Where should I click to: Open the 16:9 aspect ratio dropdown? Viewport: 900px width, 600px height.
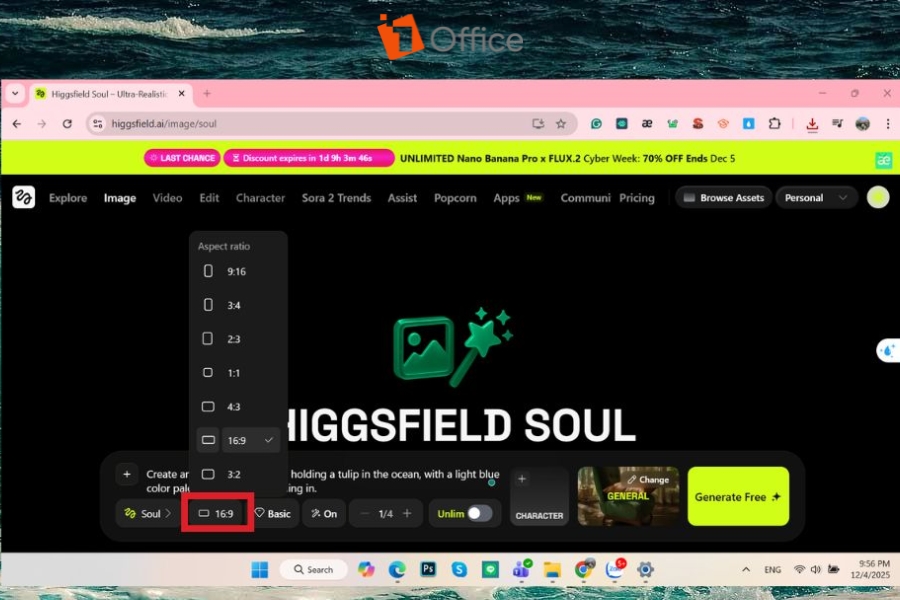[216, 513]
